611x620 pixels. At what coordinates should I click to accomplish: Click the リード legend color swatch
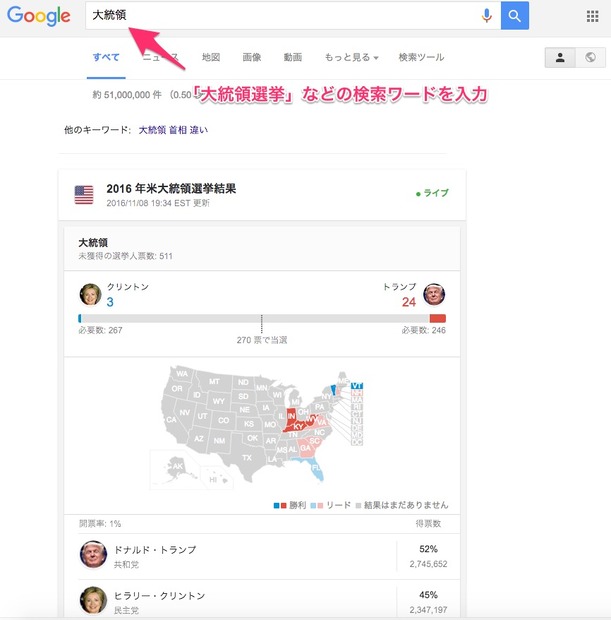(317, 505)
